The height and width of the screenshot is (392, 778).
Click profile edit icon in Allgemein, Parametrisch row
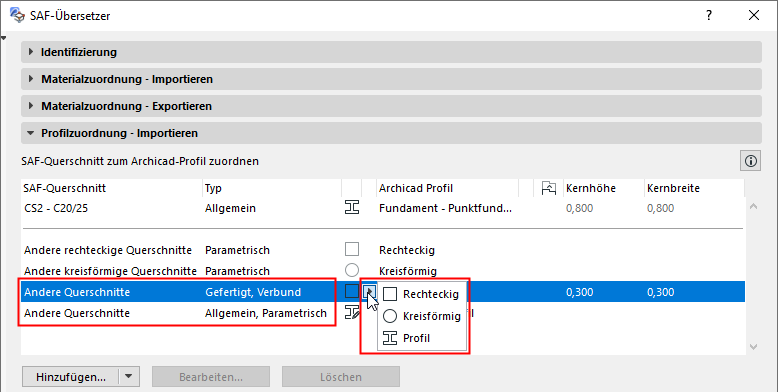pos(352,312)
